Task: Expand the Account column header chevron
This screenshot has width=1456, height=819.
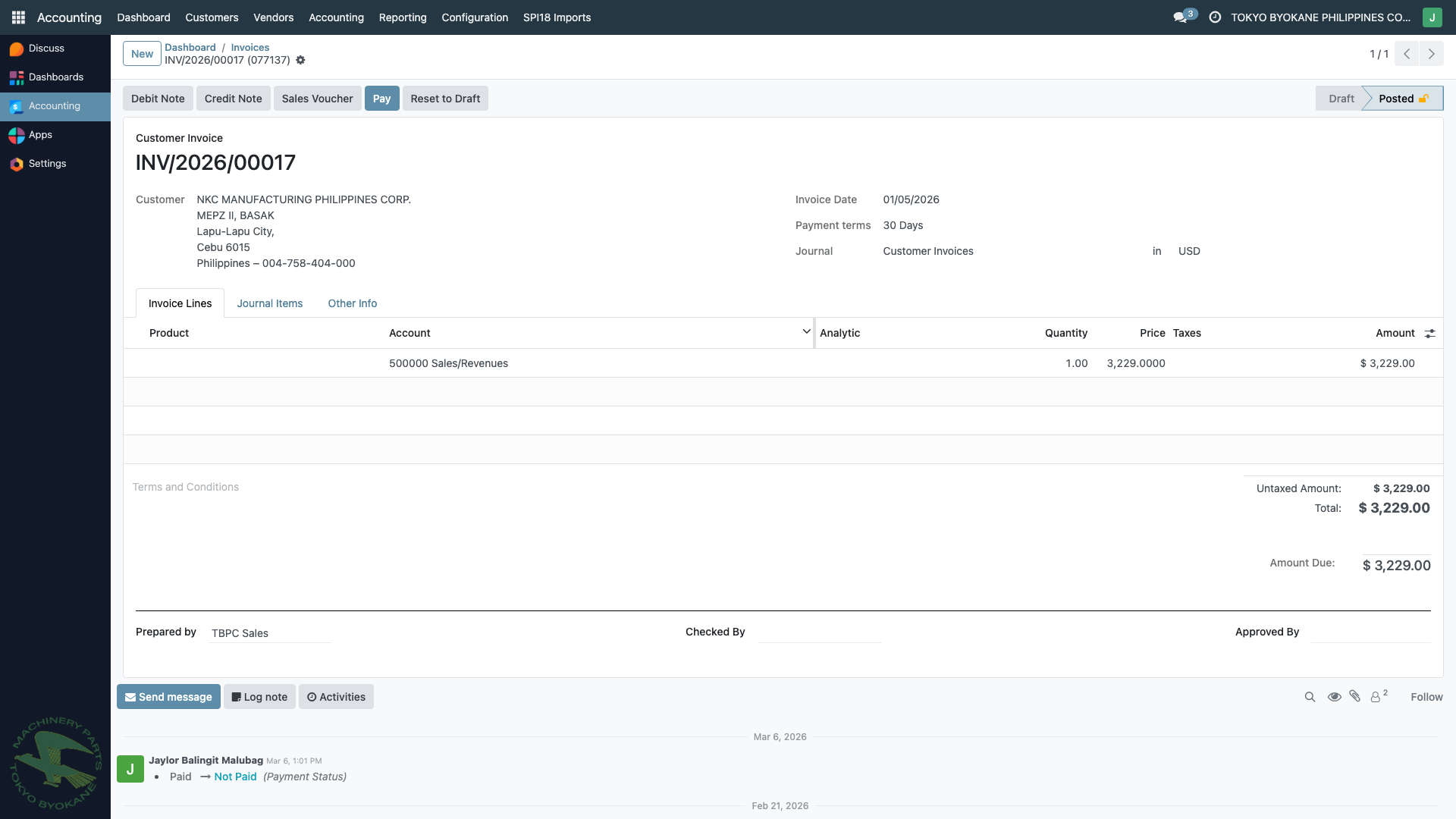Action: 806,332
